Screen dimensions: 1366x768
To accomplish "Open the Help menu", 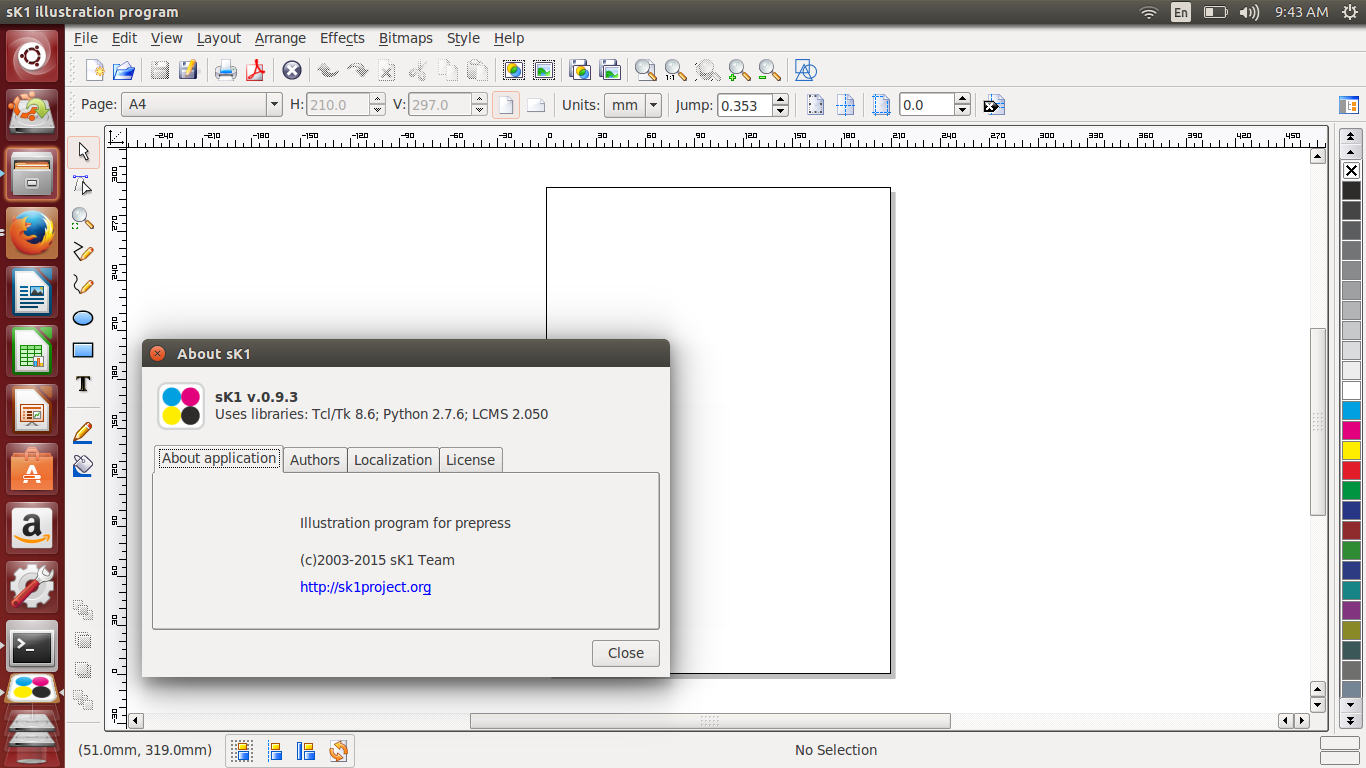I will 509,38.
